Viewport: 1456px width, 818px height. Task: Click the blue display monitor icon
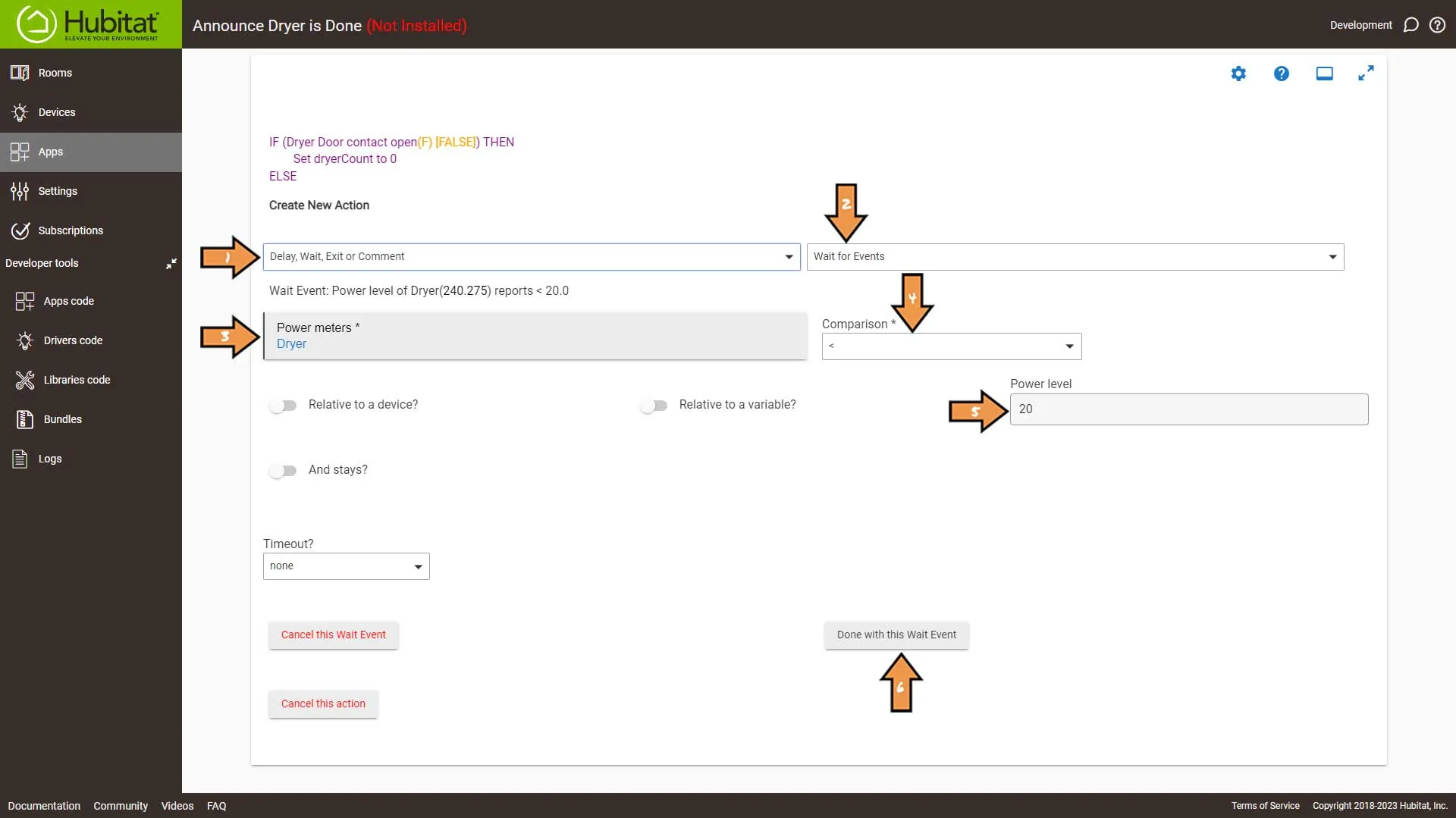1325,74
